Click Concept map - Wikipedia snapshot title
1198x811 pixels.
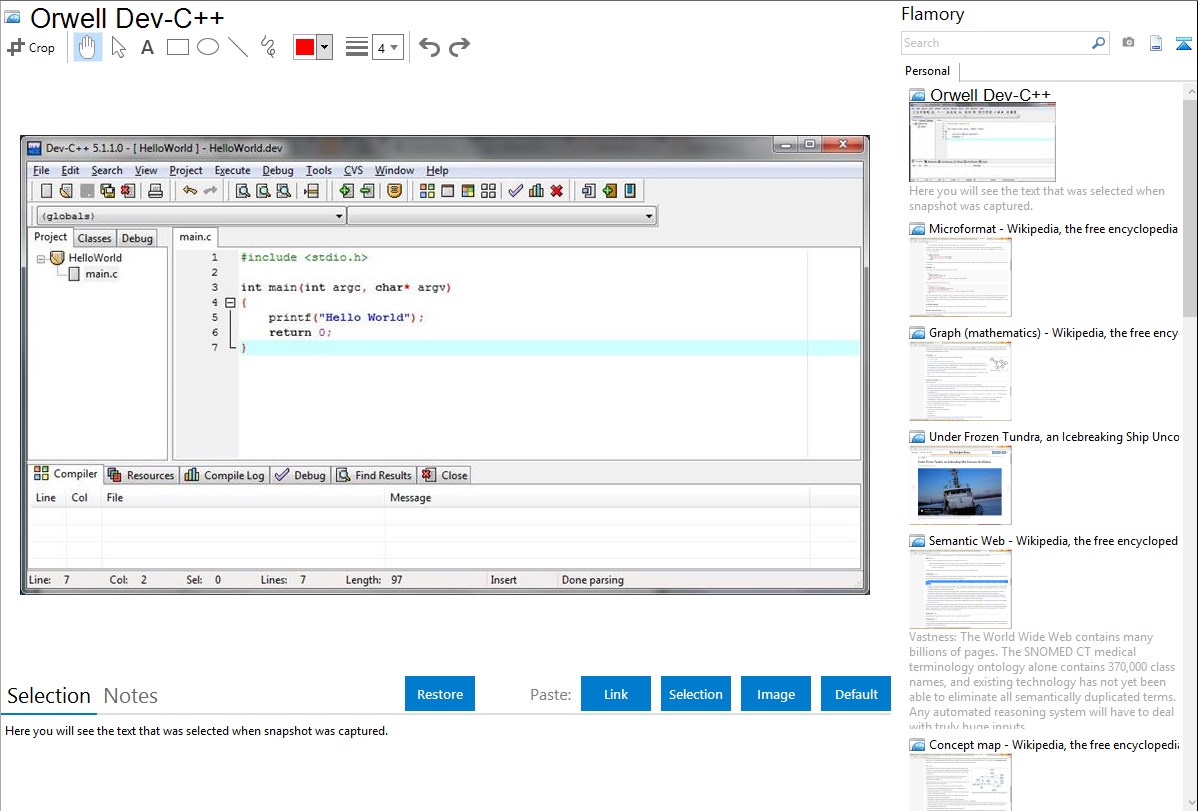(x=1054, y=744)
